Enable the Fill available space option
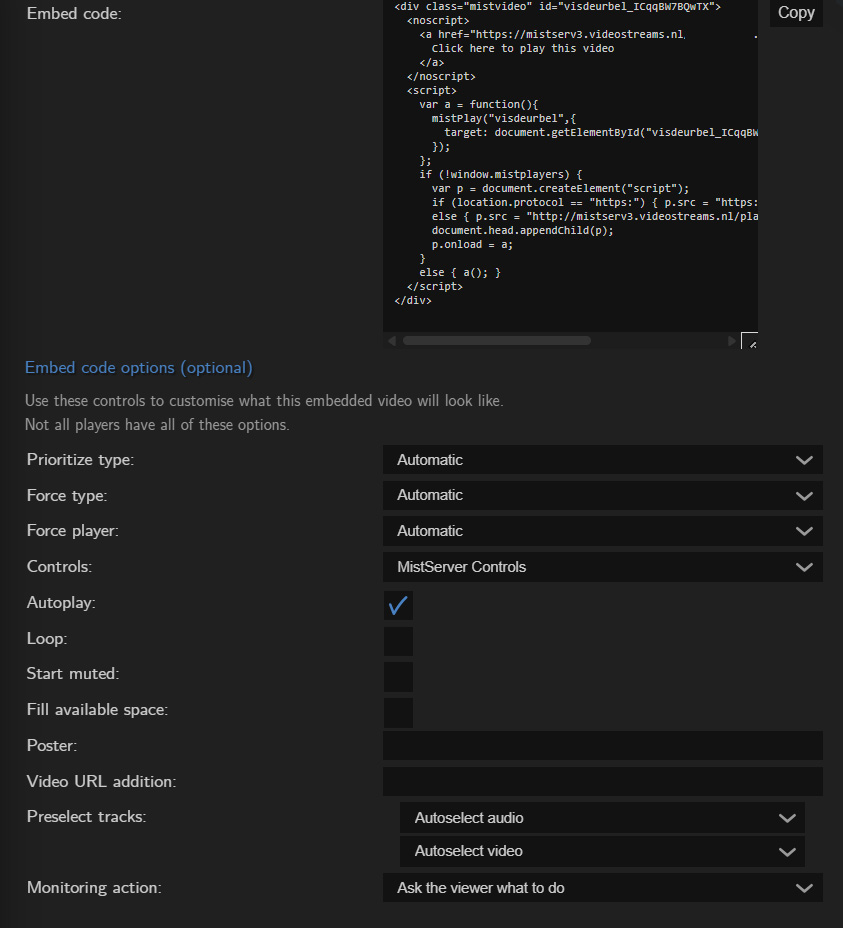 [397, 713]
